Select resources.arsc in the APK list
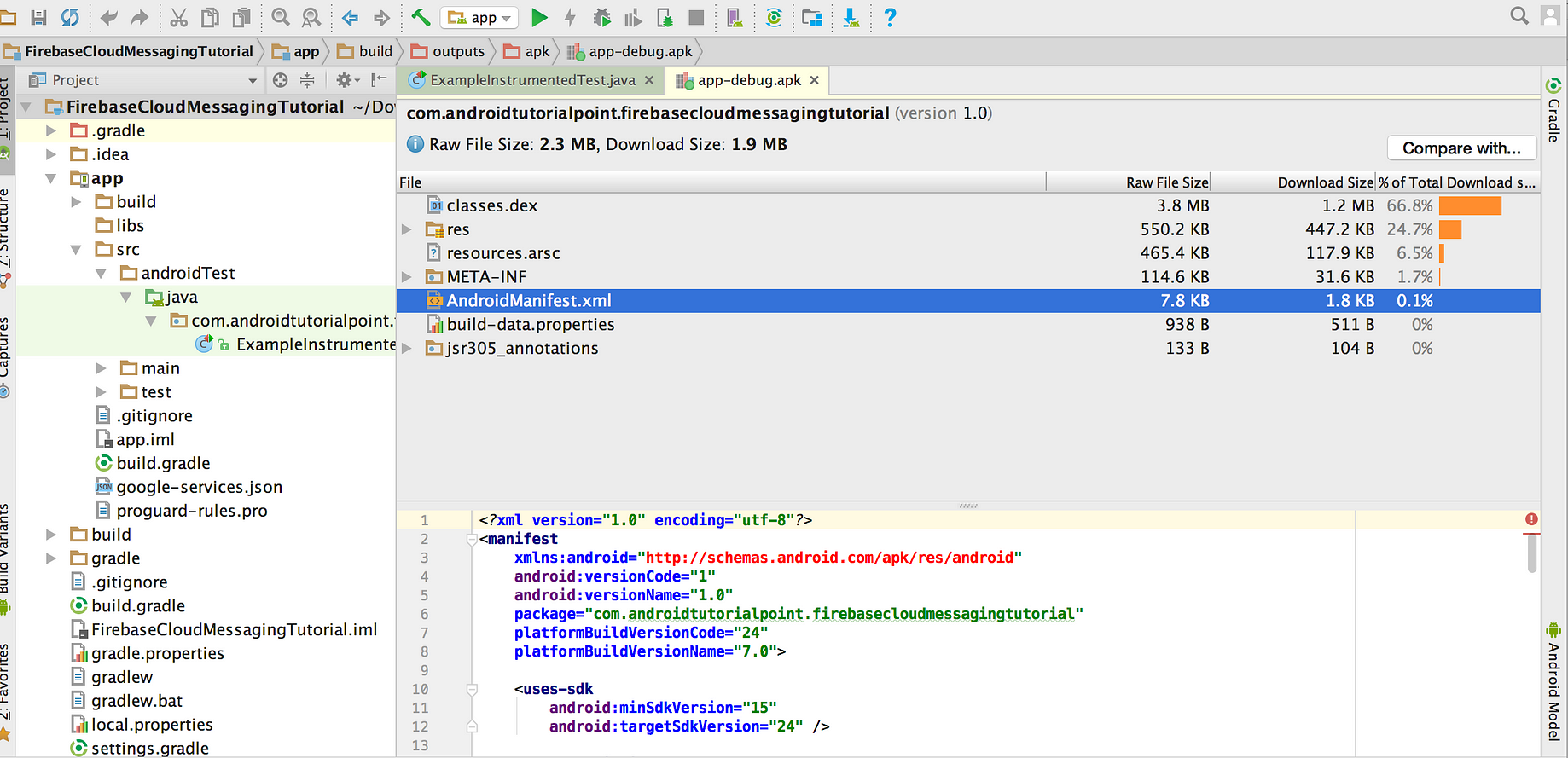The height and width of the screenshot is (758, 1568). point(968,253)
